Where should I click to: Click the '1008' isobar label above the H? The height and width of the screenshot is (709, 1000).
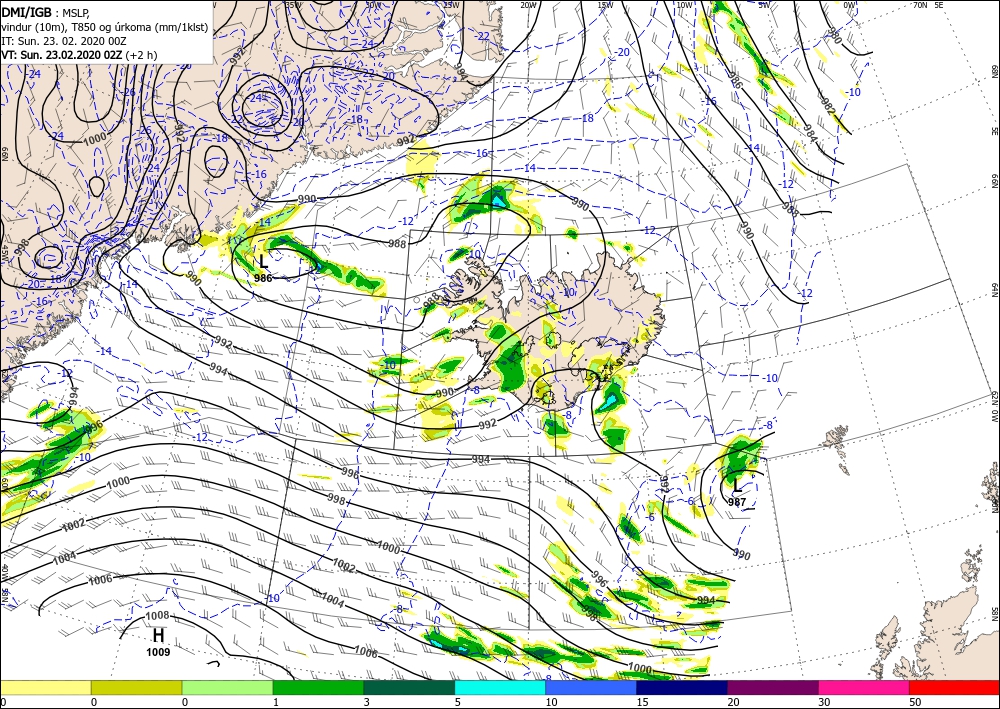click(158, 615)
